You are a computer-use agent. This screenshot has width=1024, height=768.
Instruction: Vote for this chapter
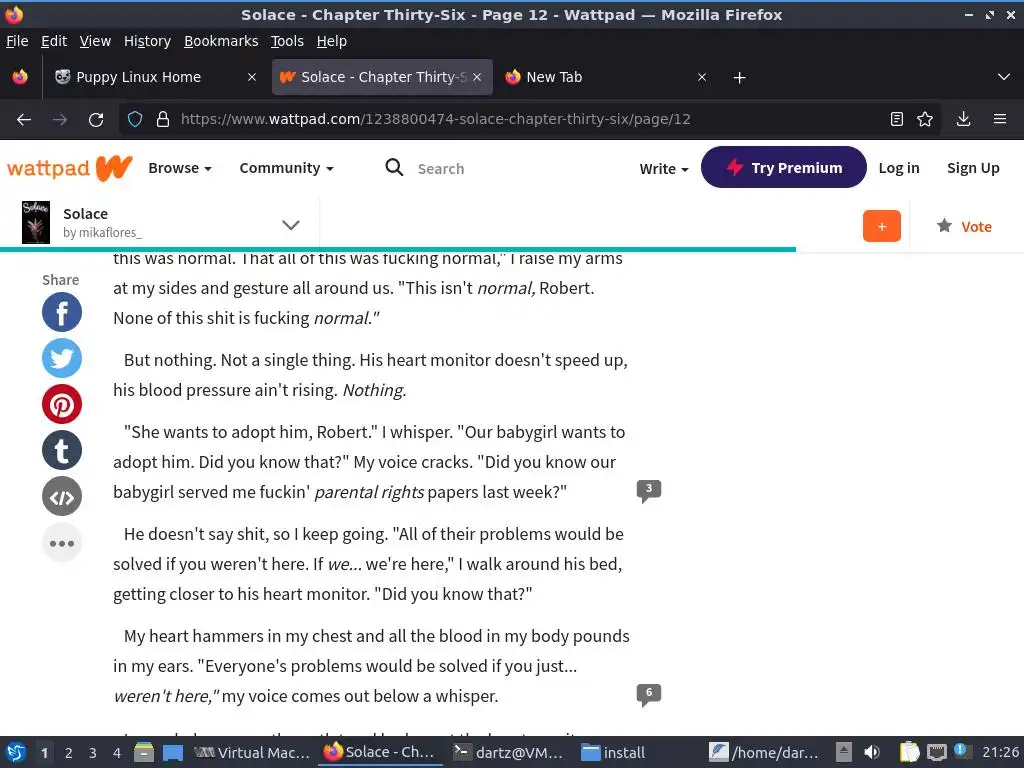tap(964, 226)
